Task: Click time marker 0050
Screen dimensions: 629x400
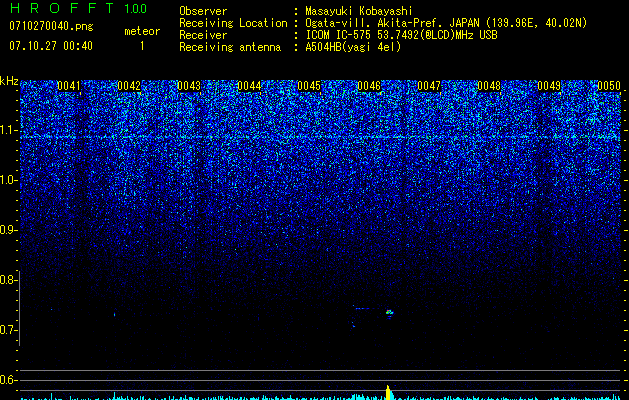Action: point(609,86)
